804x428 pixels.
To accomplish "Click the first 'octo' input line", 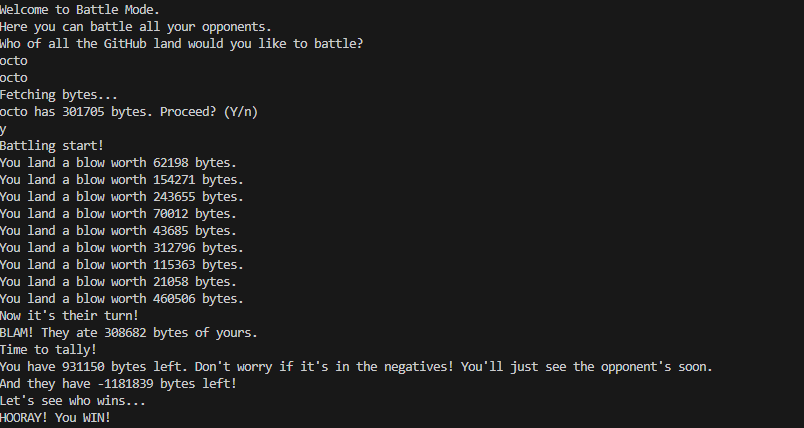I will tap(14, 60).
